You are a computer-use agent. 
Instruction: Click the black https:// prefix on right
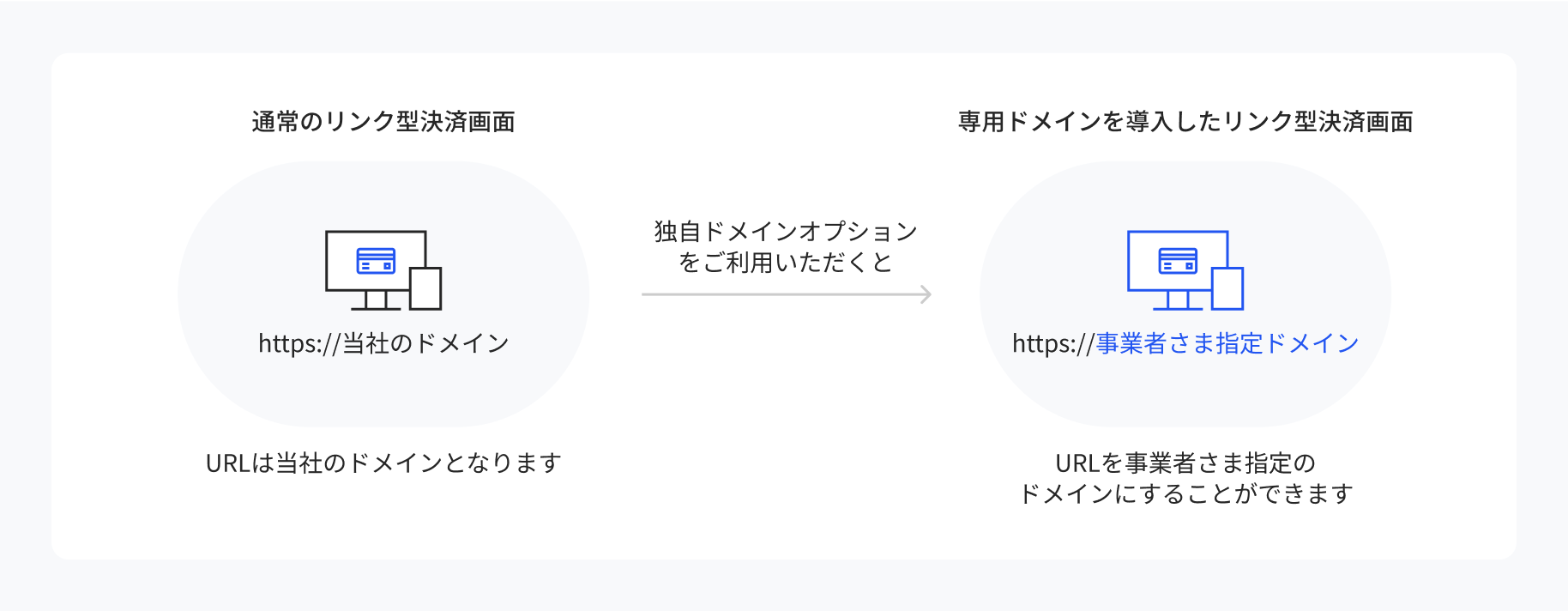tap(1053, 343)
